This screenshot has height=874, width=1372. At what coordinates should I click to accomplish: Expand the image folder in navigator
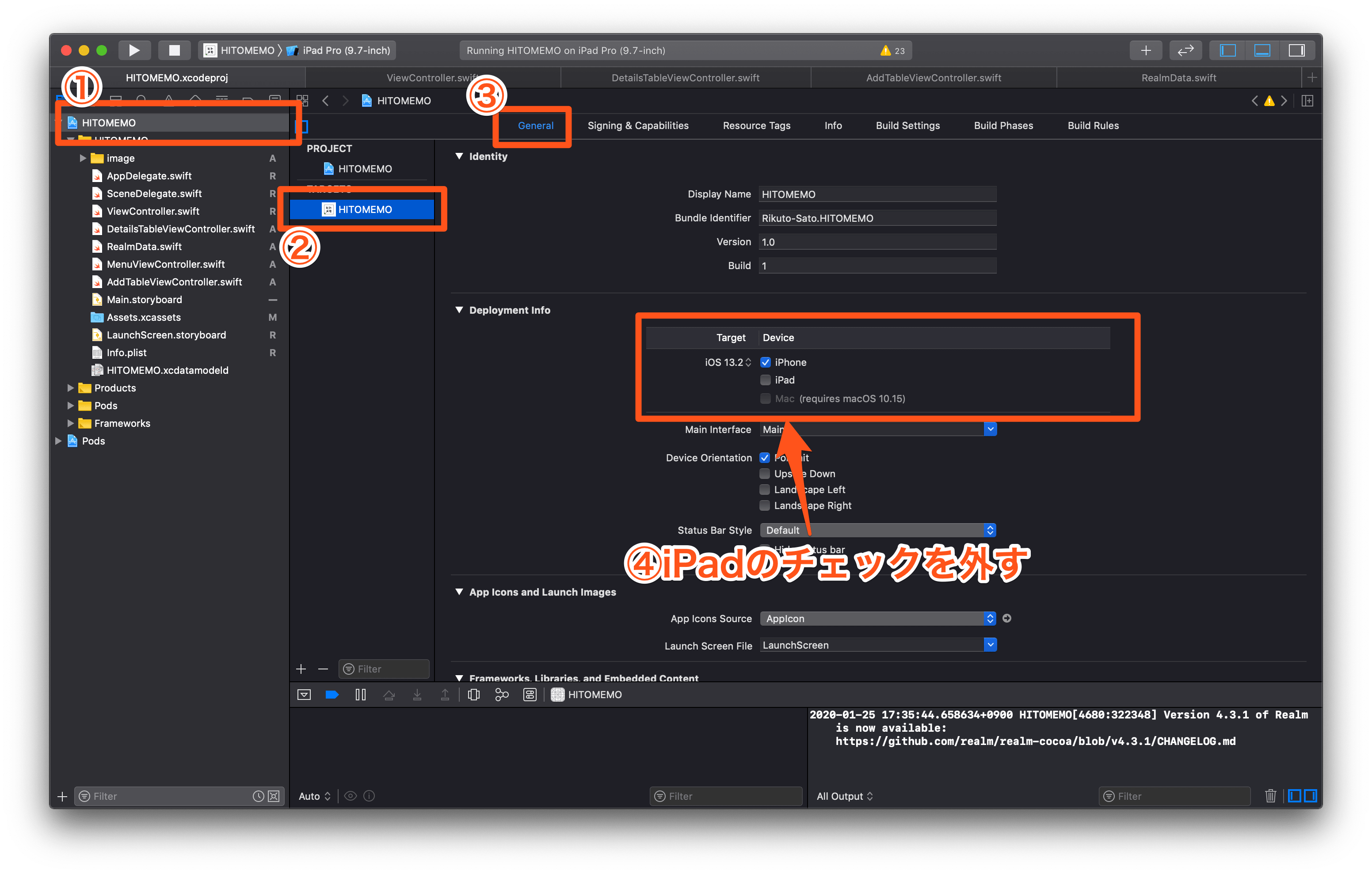tap(83, 158)
